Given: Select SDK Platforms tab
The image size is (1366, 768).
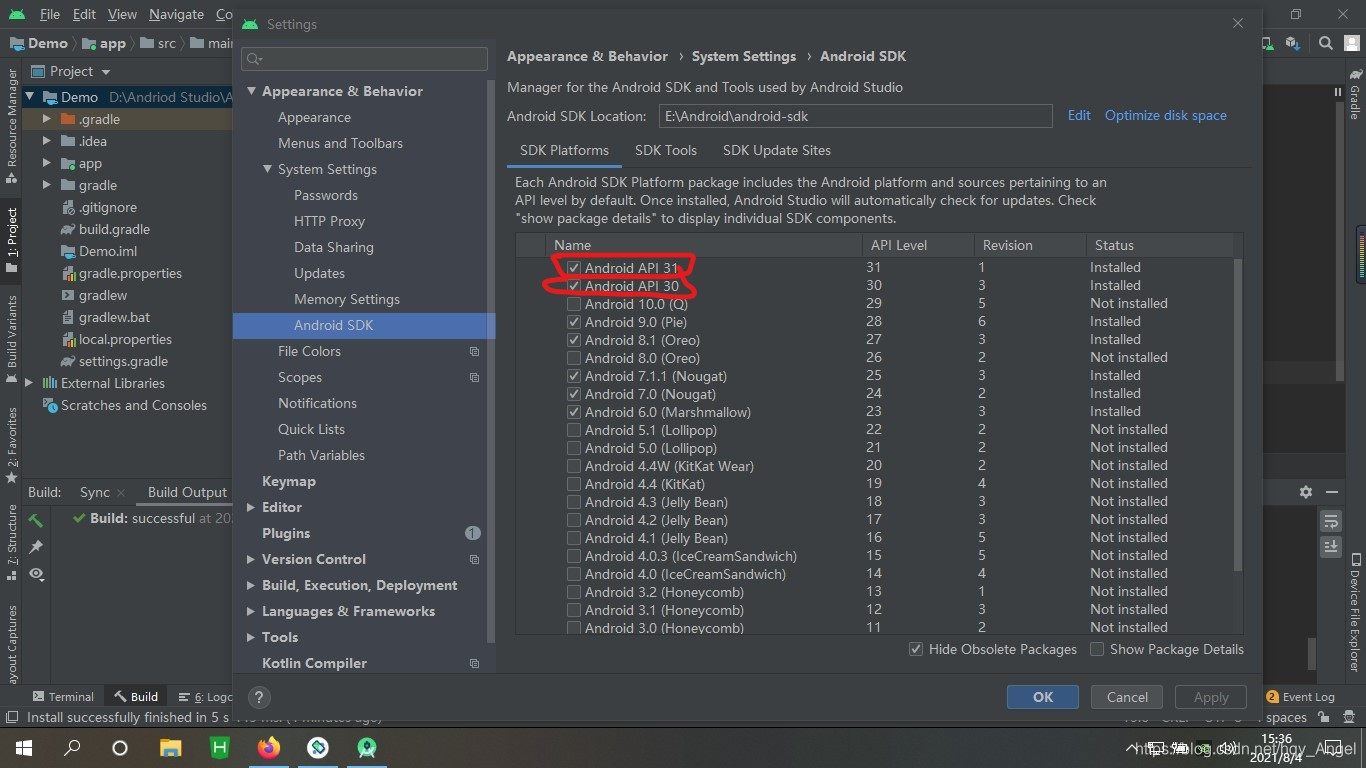Looking at the screenshot, I should (x=564, y=150).
